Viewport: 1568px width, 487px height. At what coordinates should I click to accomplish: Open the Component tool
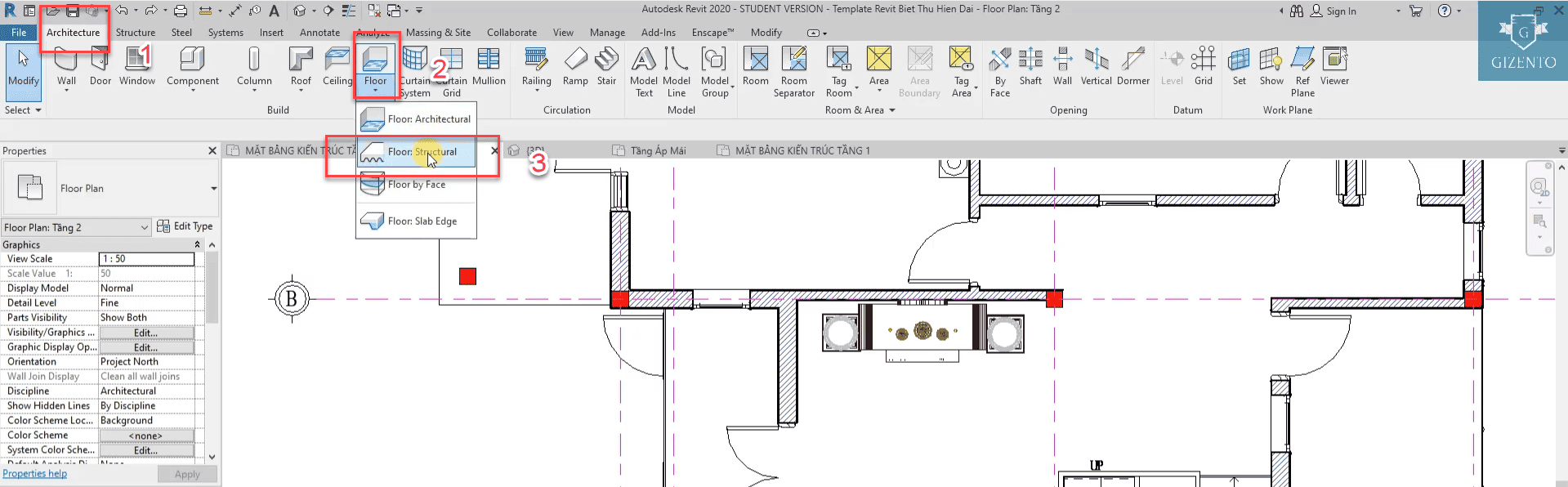[x=193, y=66]
